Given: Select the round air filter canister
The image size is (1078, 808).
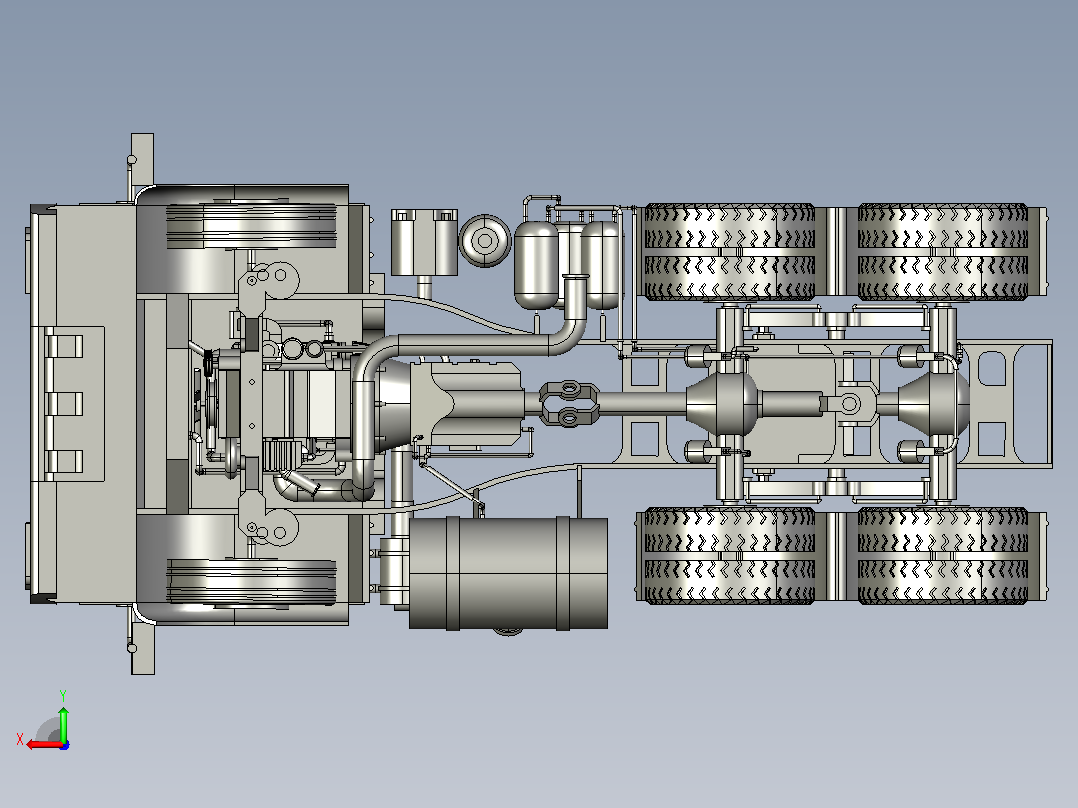Looking at the screenshot, I should [x=485, y=241].
